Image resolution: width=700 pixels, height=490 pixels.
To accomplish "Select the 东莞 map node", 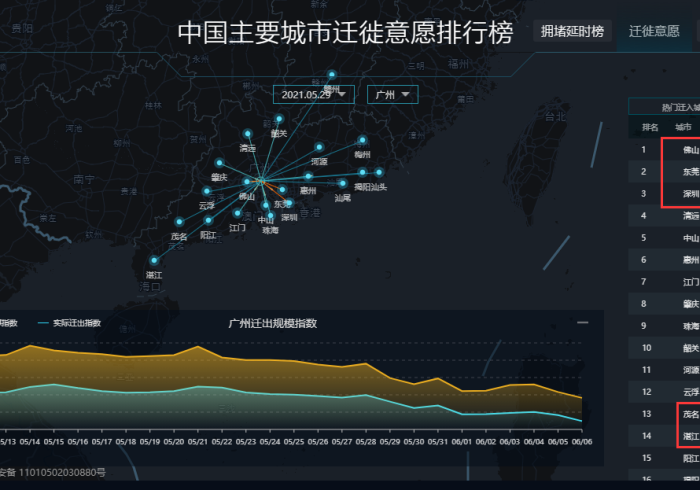I will coord(282,190).
